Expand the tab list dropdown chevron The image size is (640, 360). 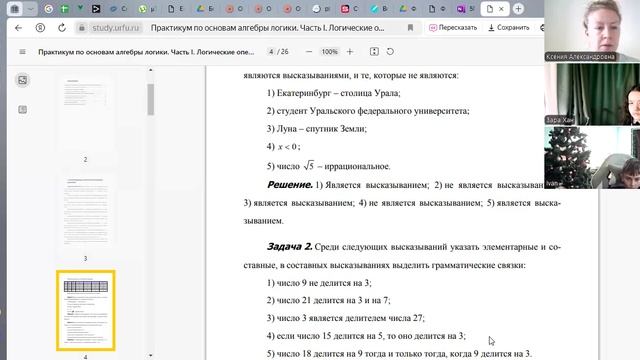click(x=31, y=9)
